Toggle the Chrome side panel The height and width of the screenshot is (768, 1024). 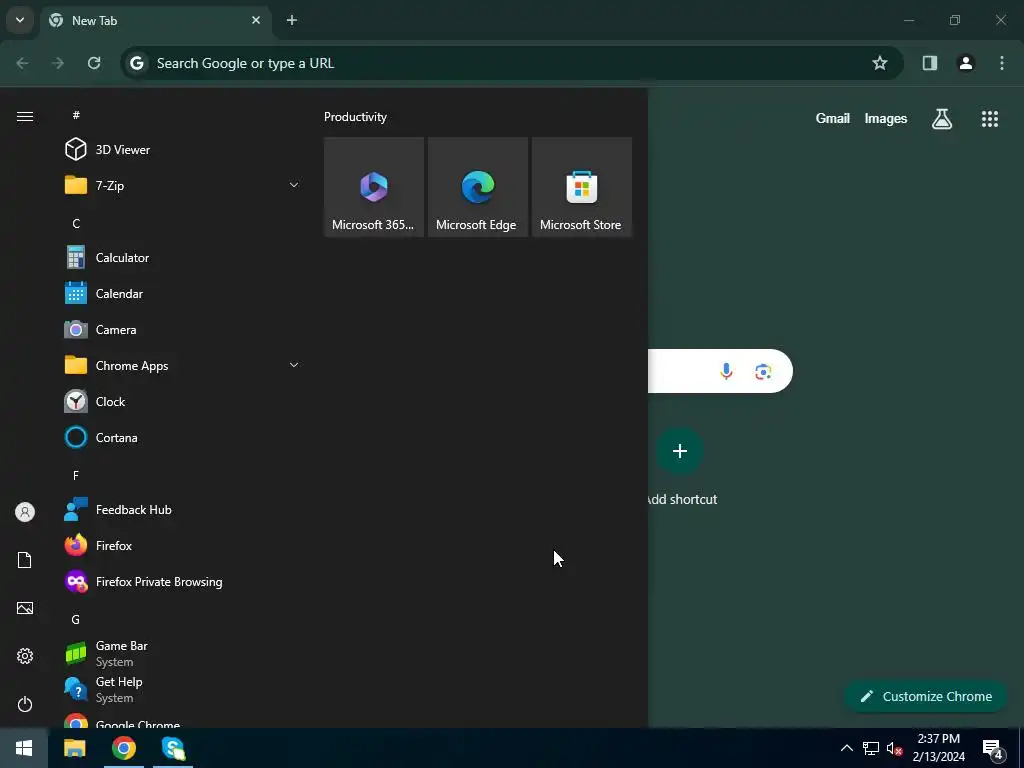[930, 63]
